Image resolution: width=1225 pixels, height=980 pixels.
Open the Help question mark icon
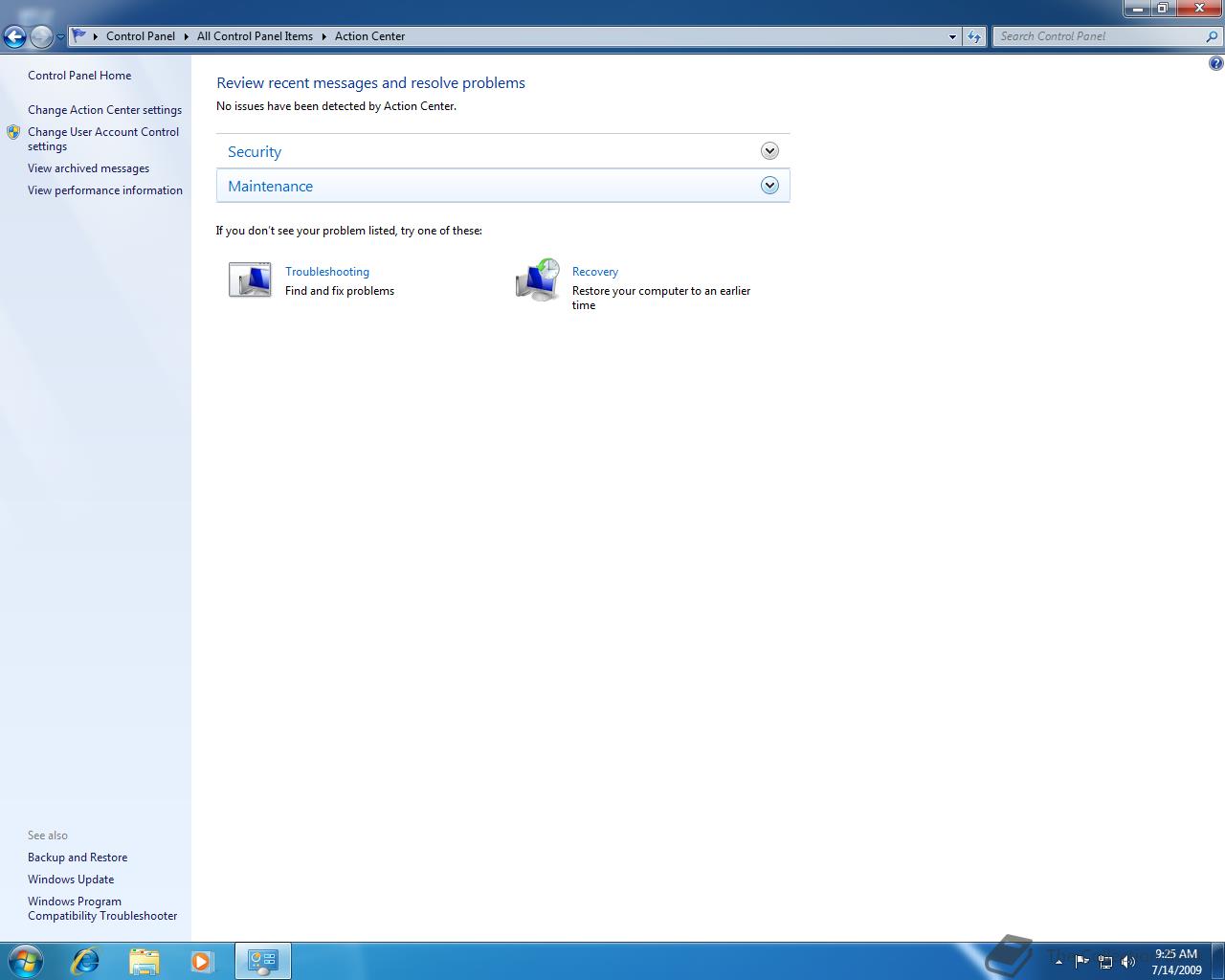1215,64
